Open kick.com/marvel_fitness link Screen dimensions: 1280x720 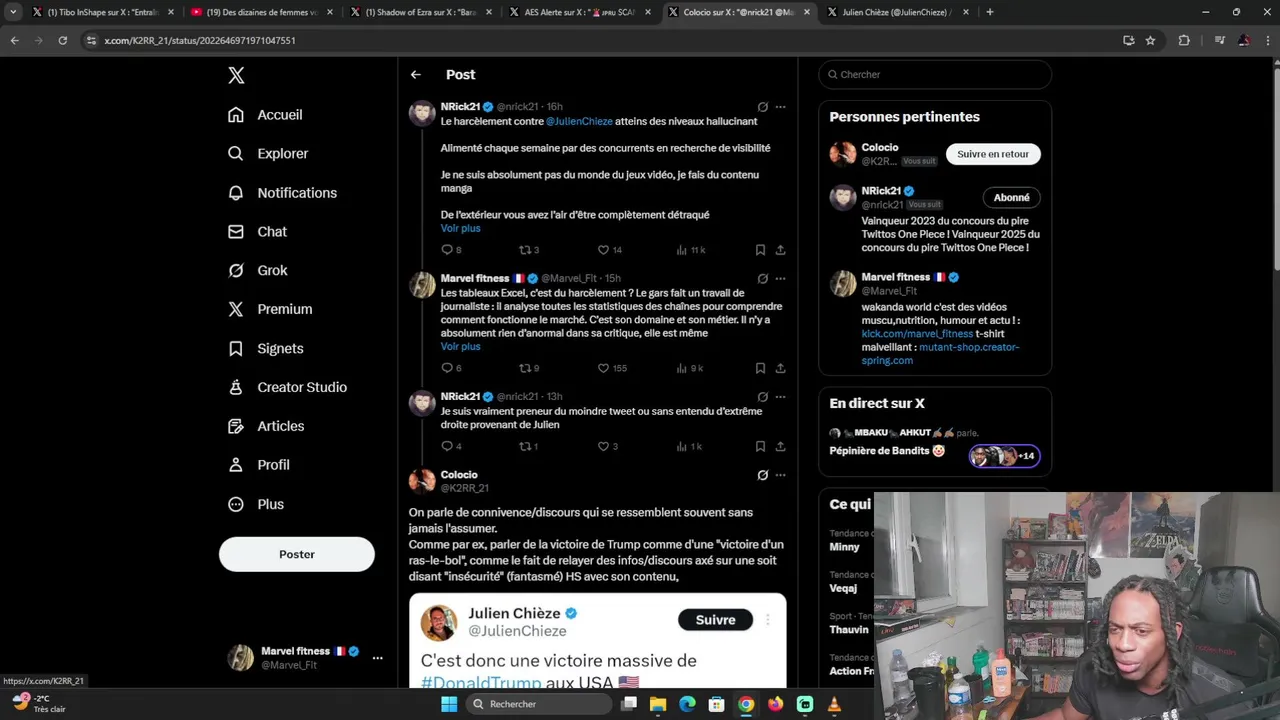pos(917,334)
